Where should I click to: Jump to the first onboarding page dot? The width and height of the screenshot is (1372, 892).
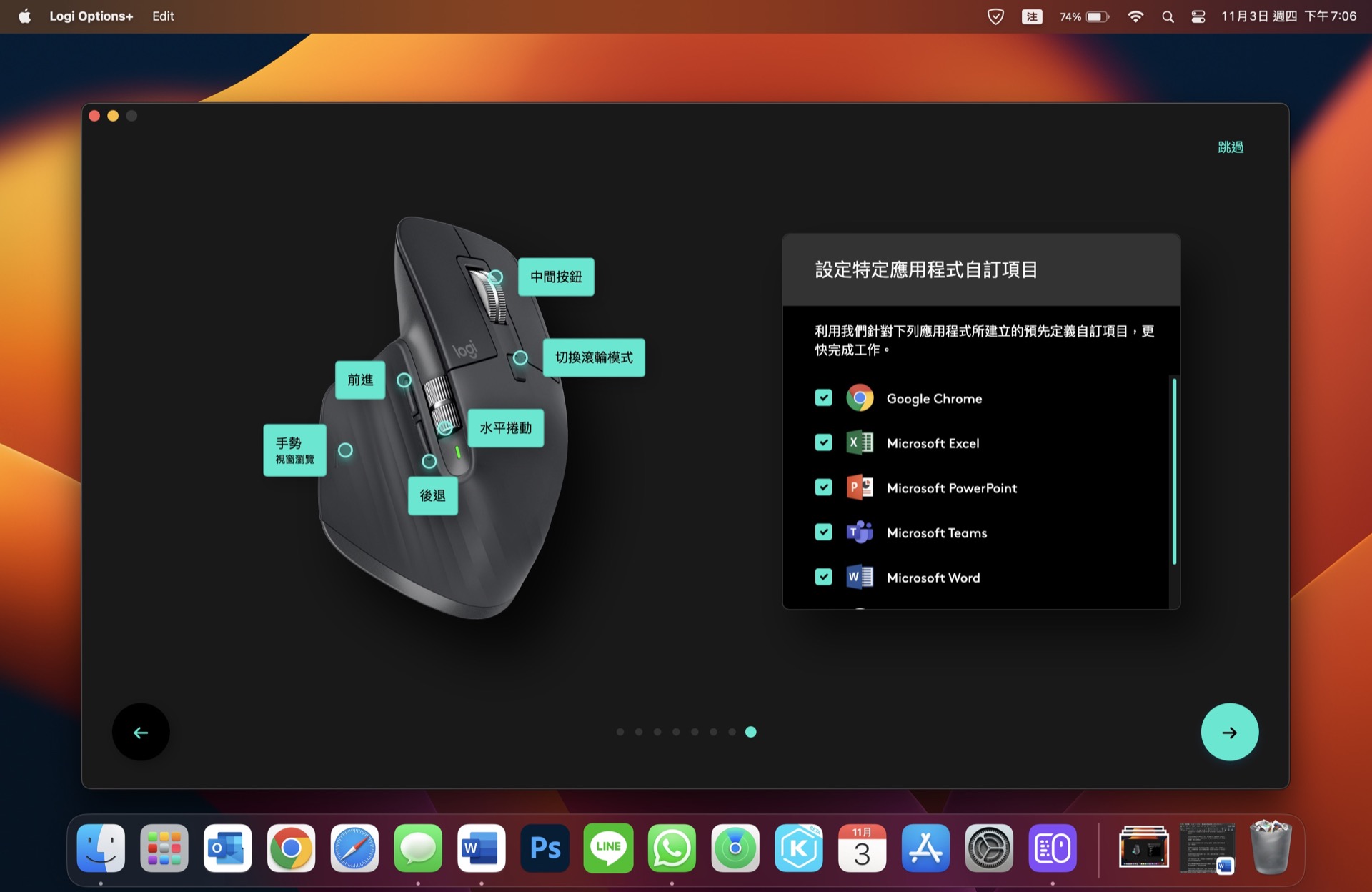tap(620, 732)
